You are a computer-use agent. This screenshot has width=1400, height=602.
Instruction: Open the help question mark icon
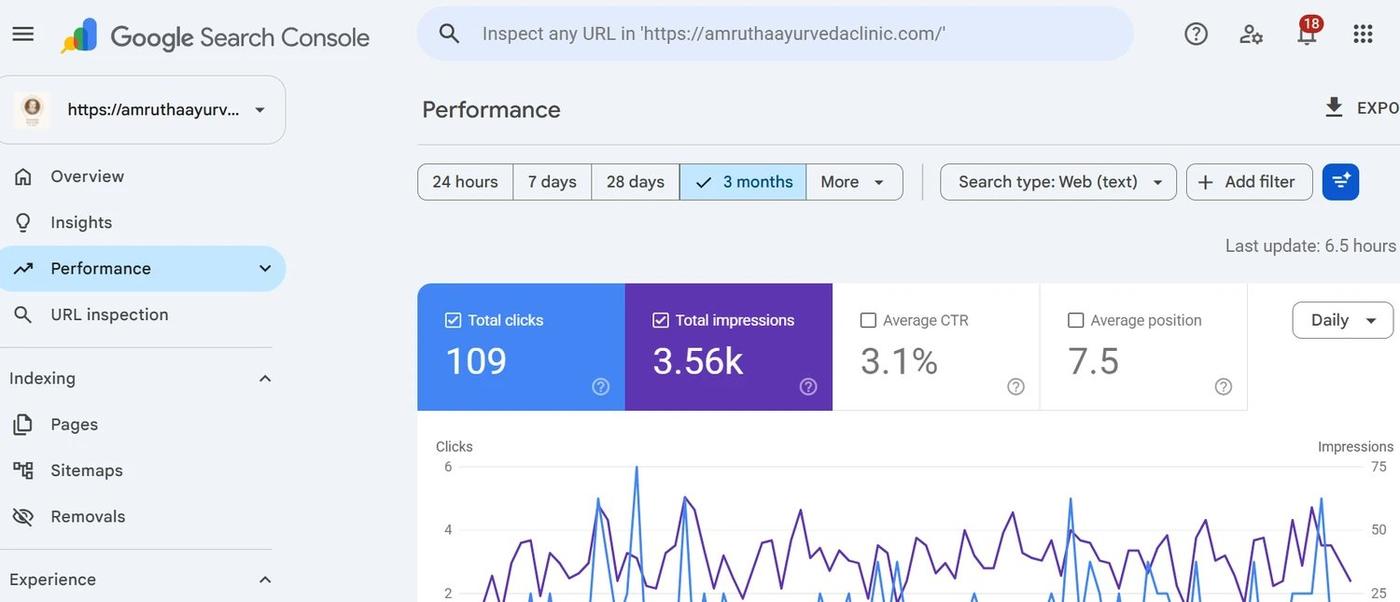1196,34
